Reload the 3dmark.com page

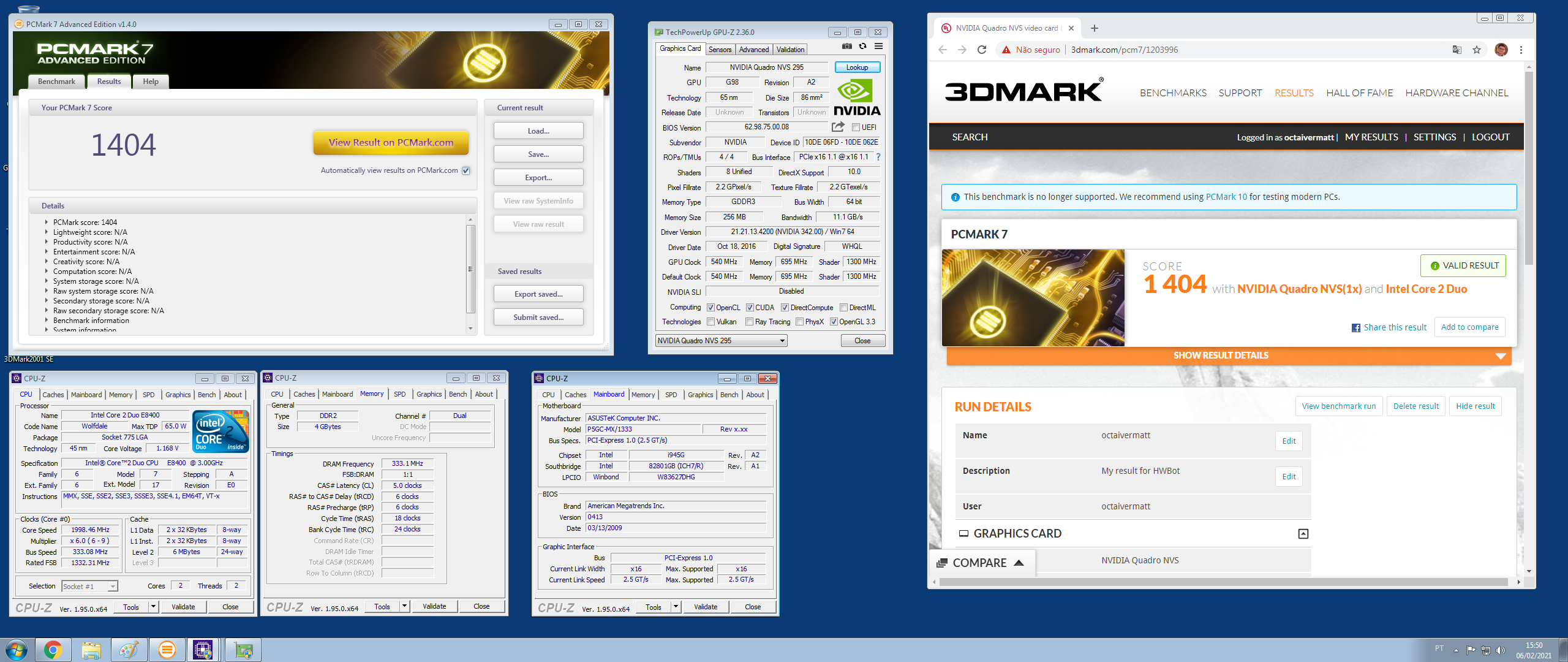pyautogui.click(x=982, y=50)
